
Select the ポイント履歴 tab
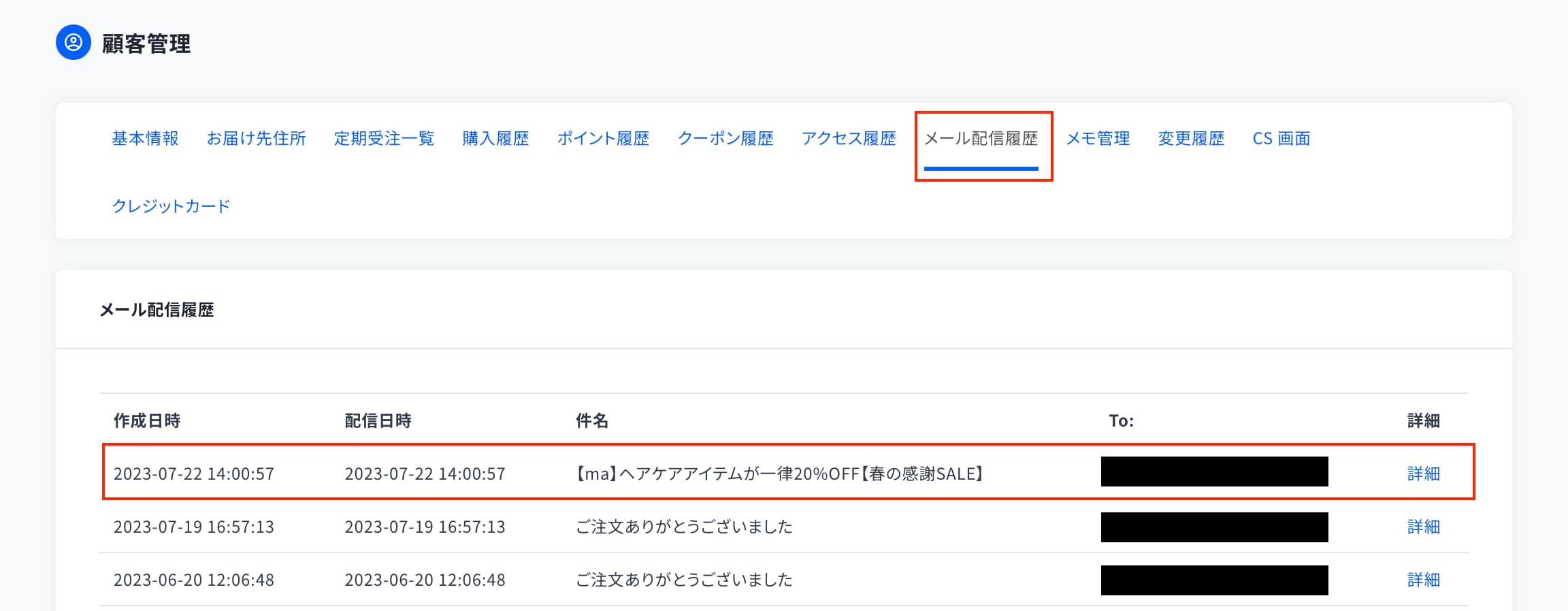[603, 139]
